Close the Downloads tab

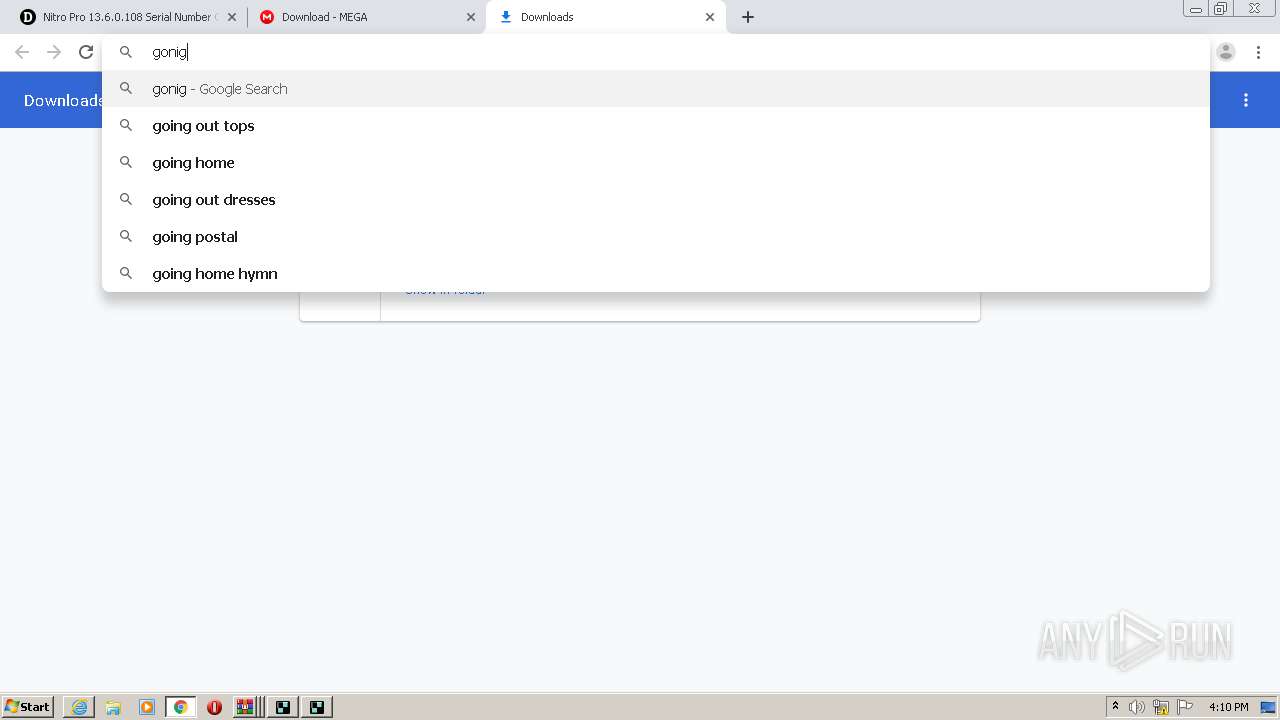(x=710, y=17)
